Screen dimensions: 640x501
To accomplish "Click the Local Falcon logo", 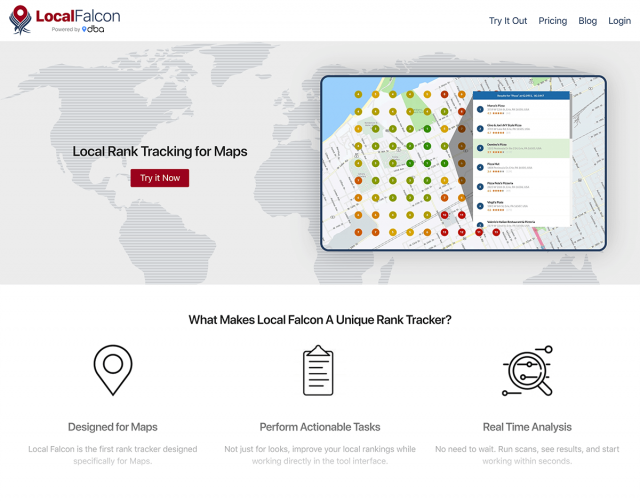I will pyautogui.click(x=64, y=20).
